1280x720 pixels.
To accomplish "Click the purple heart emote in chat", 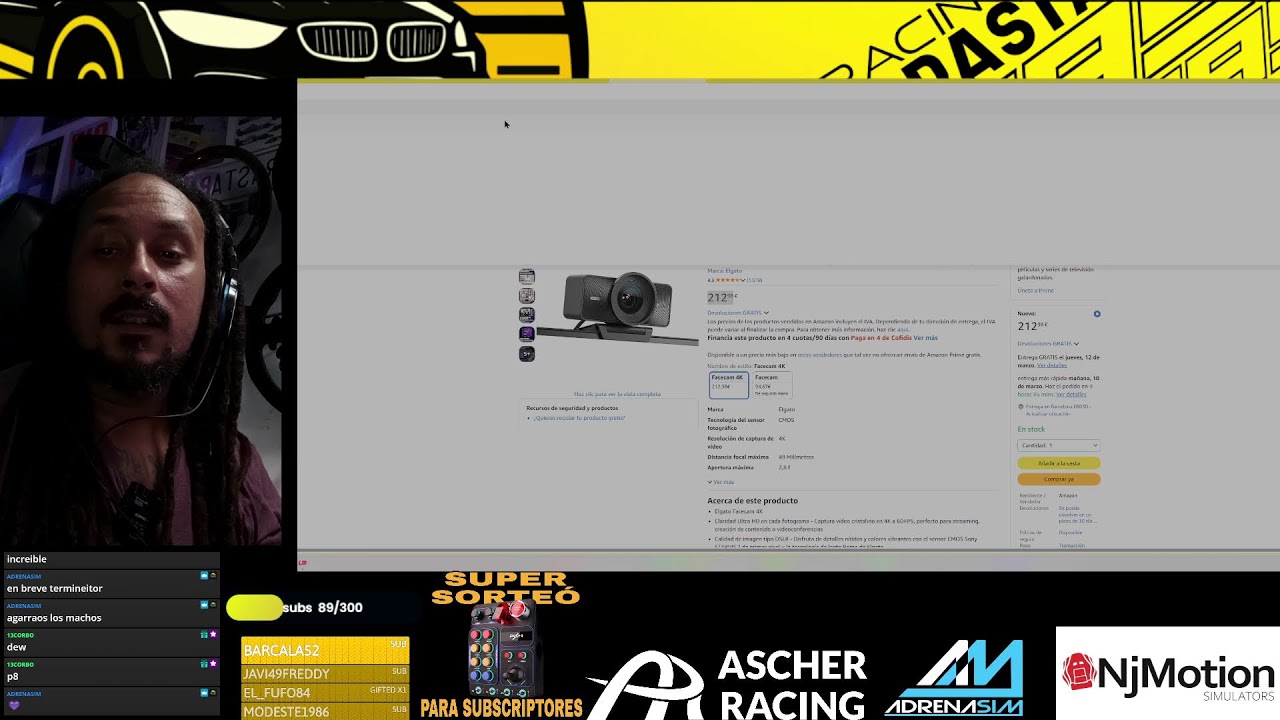I will 14,706.
